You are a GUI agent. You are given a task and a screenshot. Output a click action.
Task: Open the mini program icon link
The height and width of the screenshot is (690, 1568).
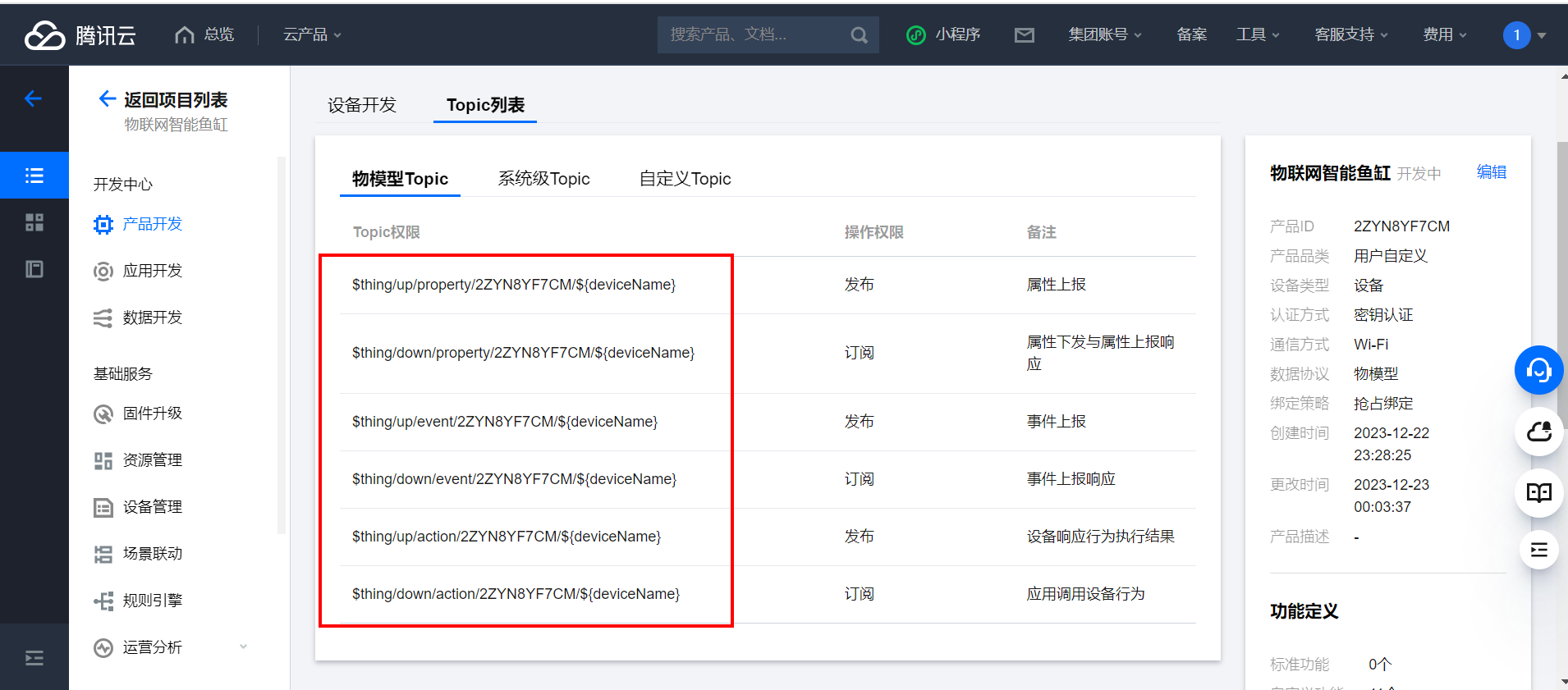pyautogui.click(x=943, y=34)
